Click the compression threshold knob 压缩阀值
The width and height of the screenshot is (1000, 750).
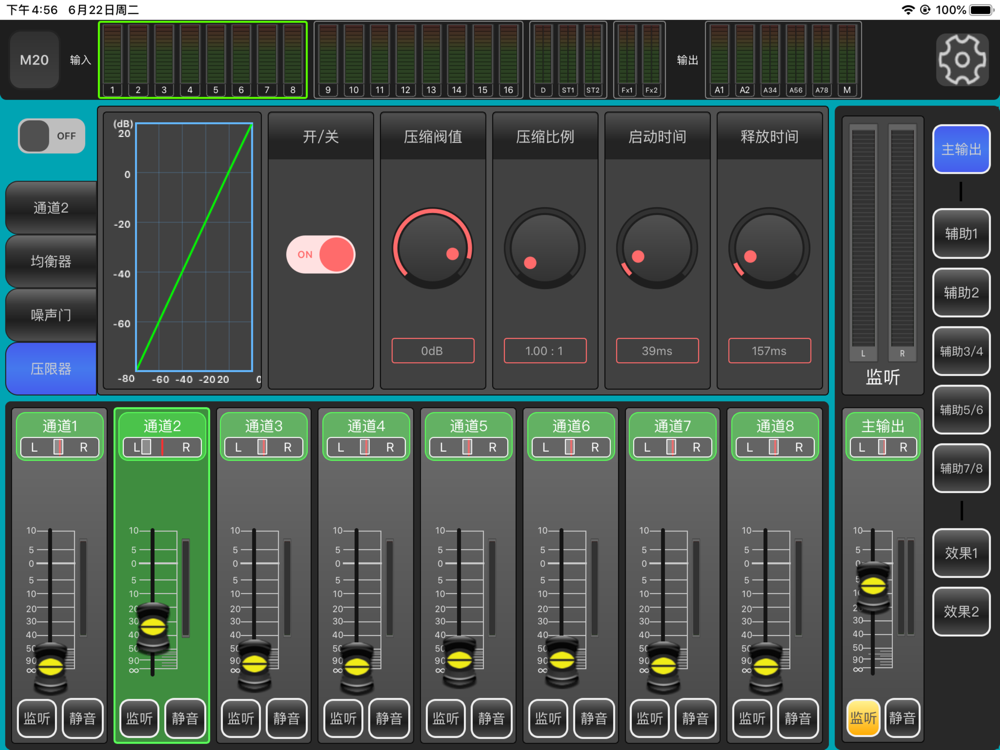coord(432,248)
